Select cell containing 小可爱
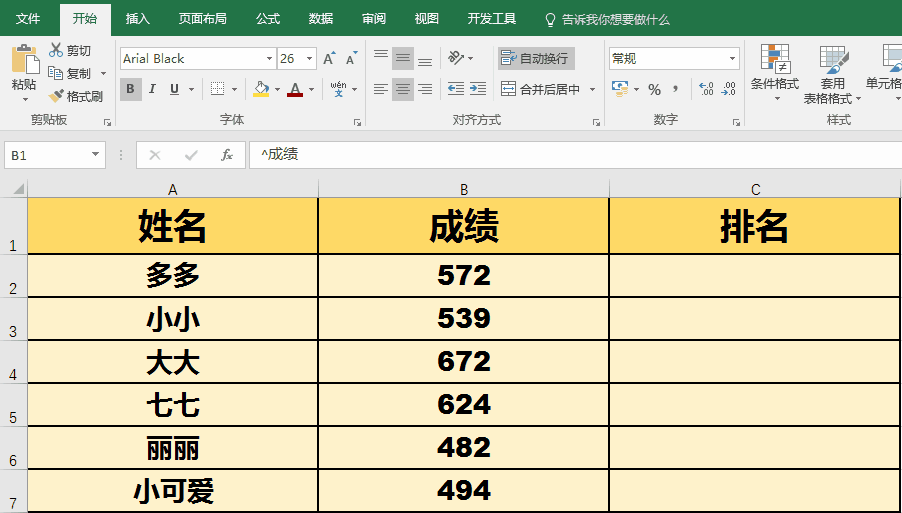902x513 pixels. click(x=173, y=491)
